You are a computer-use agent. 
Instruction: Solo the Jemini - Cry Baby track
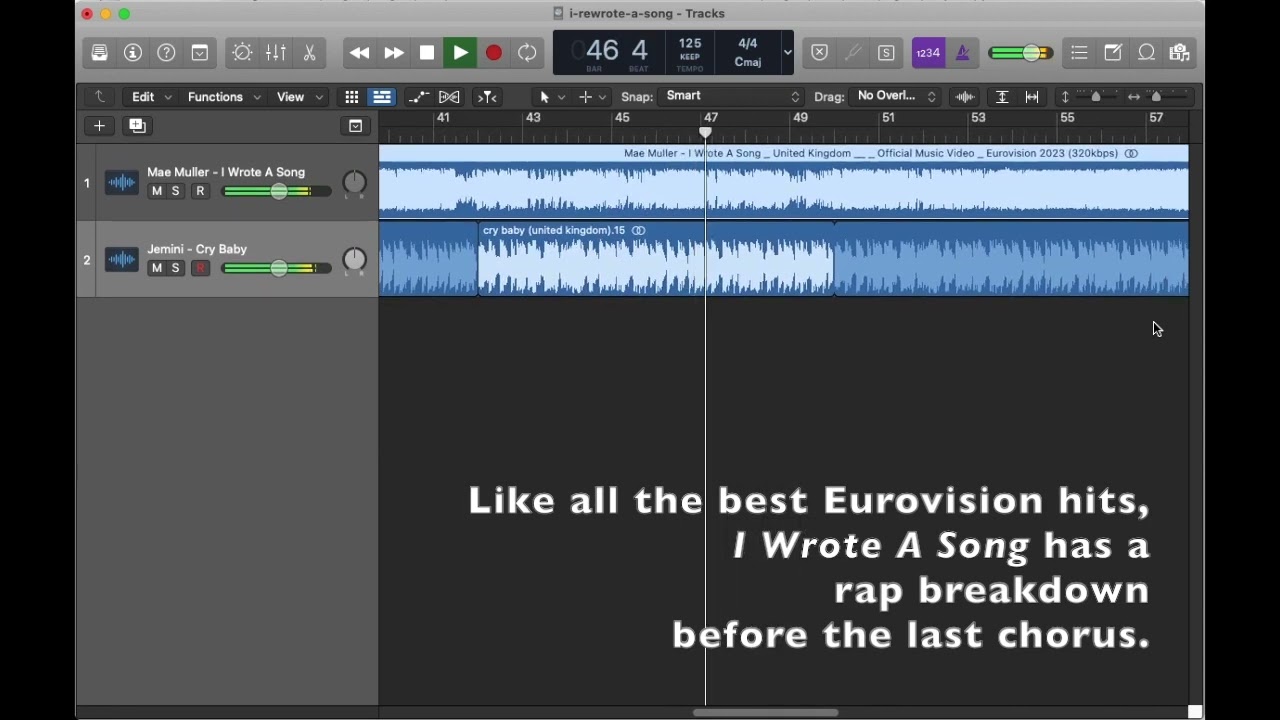point(175,268)
